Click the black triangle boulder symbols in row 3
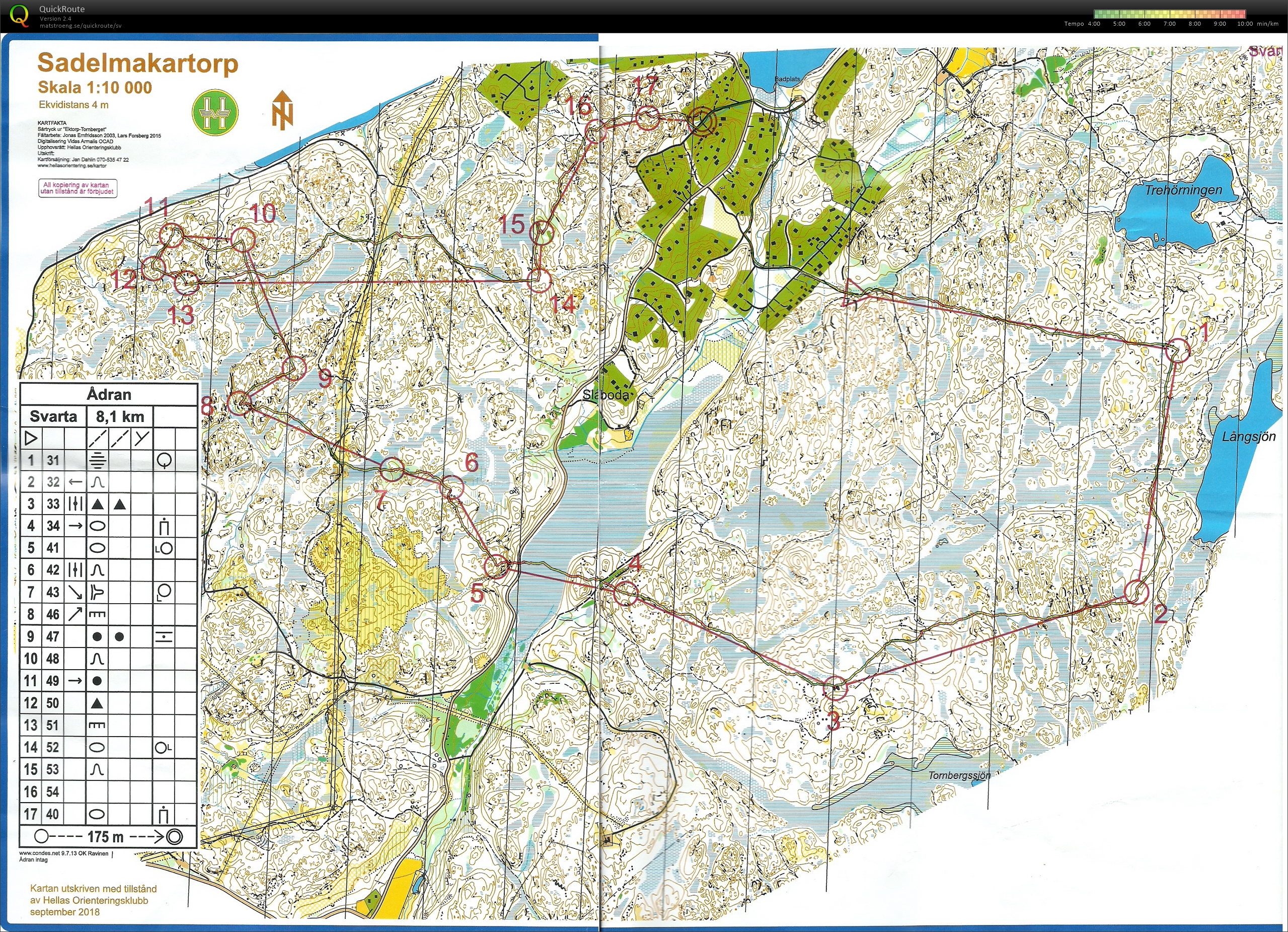Viewport: 1288px width, 932px height. [x=109, y=504]
